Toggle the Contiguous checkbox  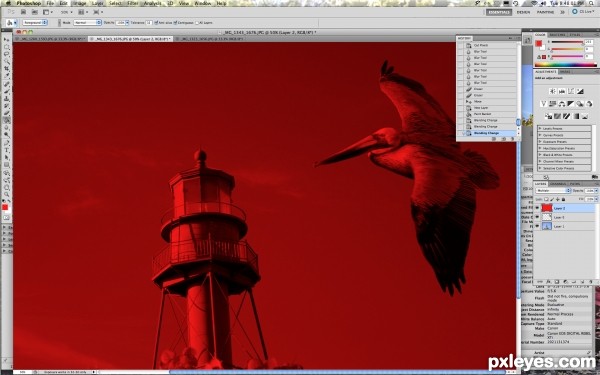175,23
